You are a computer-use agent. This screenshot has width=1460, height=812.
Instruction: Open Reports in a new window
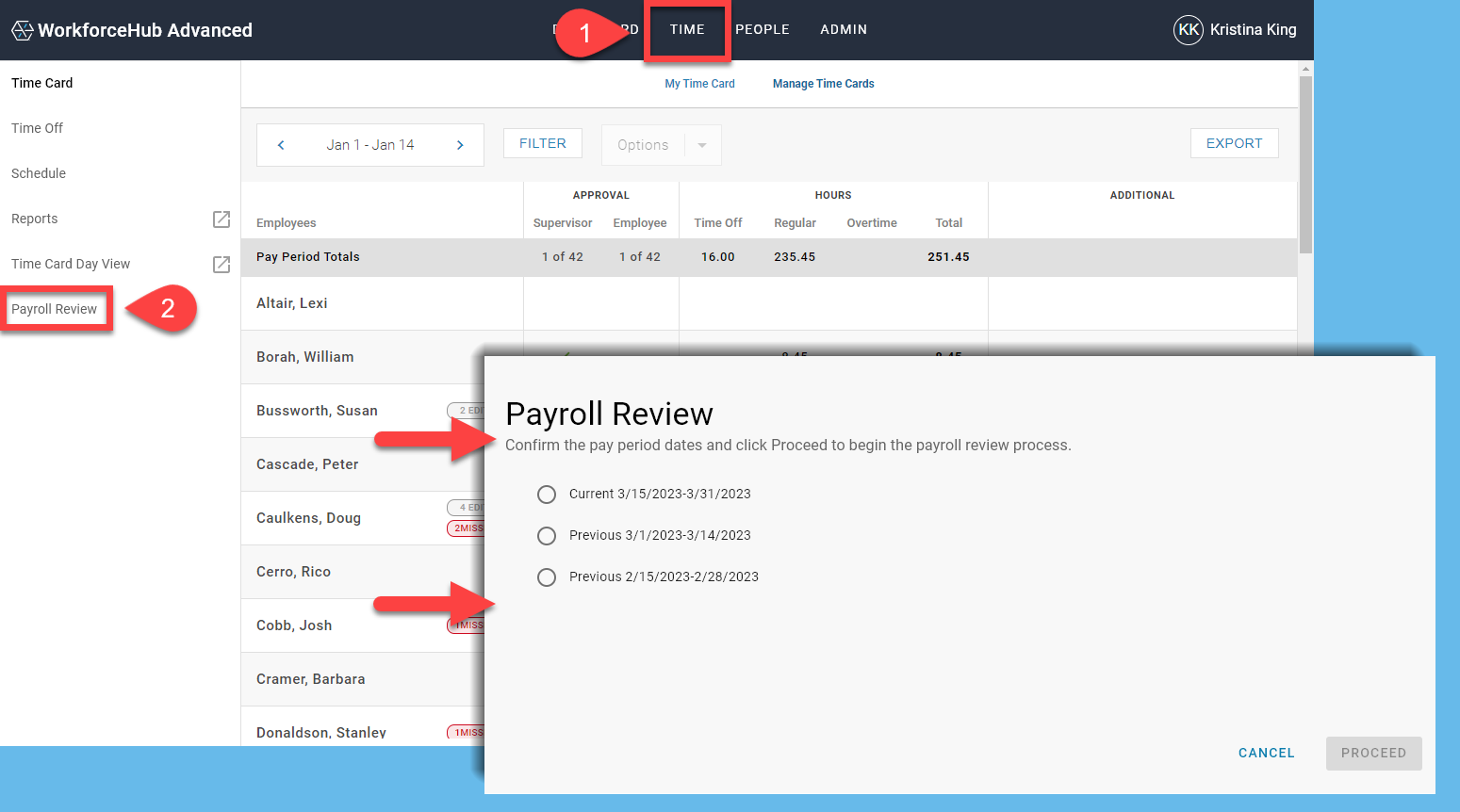[221, 219]
